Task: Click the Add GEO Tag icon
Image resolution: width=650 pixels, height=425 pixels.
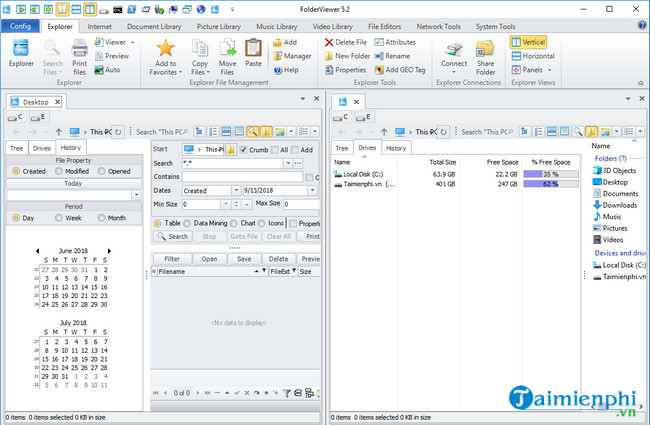Action: (x=379, y=70)
